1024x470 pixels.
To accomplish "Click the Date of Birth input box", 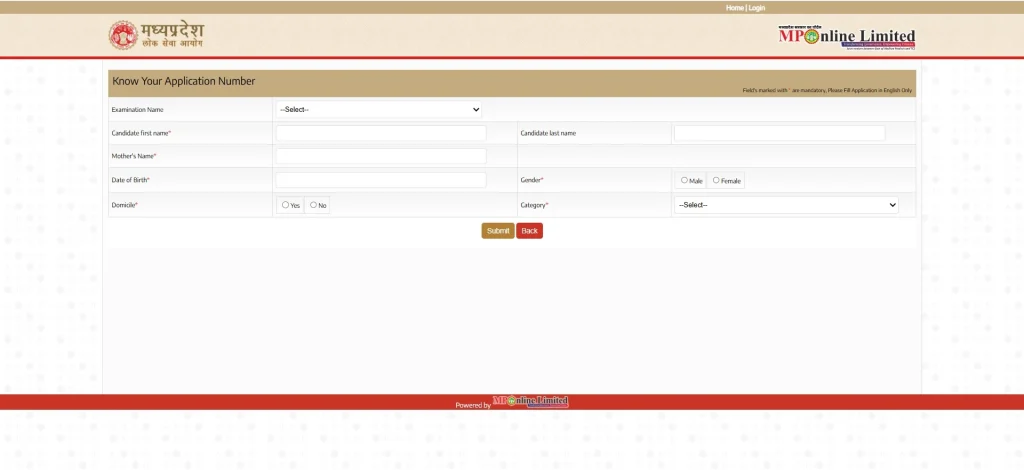I will coord(381,180).
